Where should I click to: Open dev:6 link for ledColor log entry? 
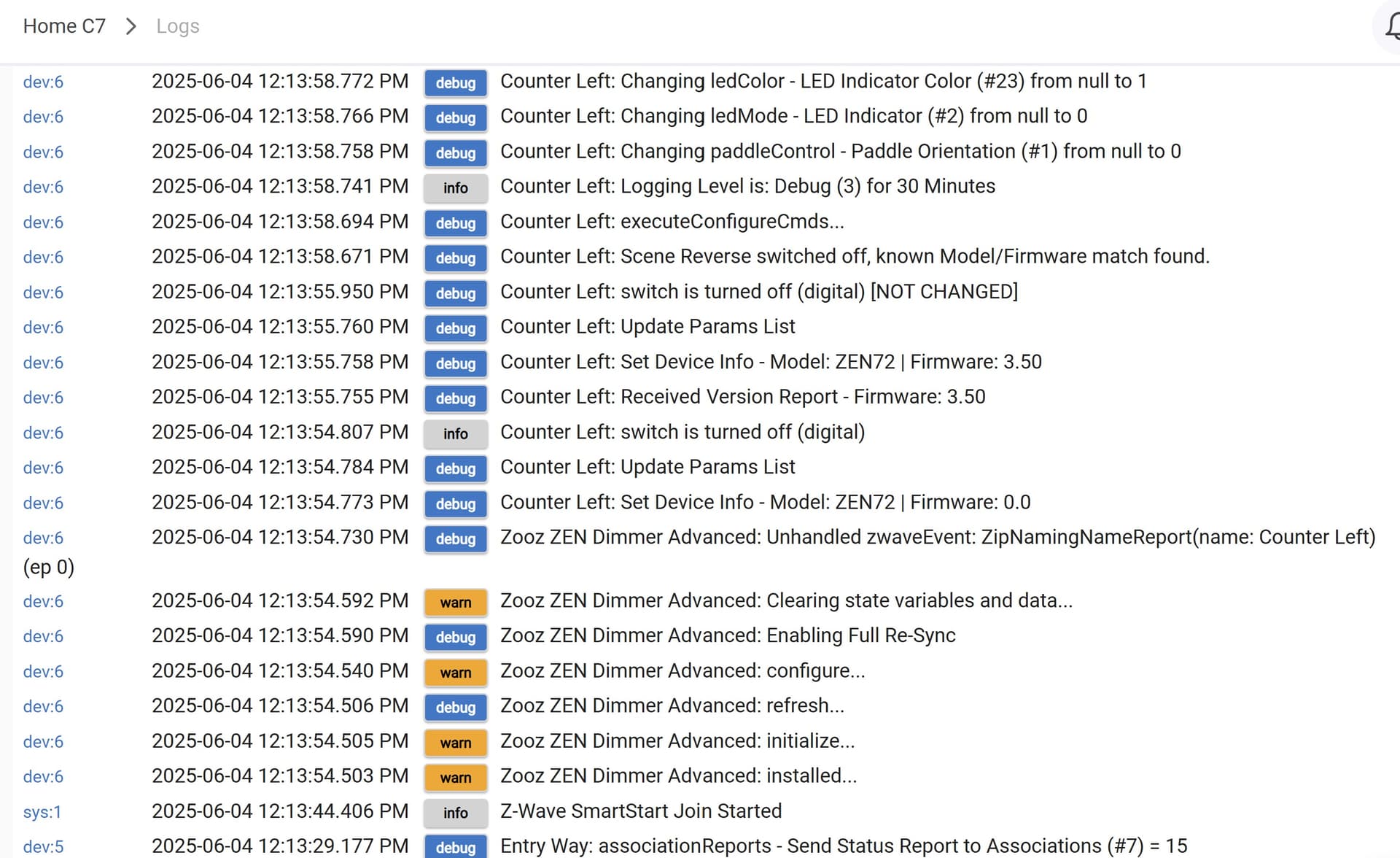click(43, 82)
